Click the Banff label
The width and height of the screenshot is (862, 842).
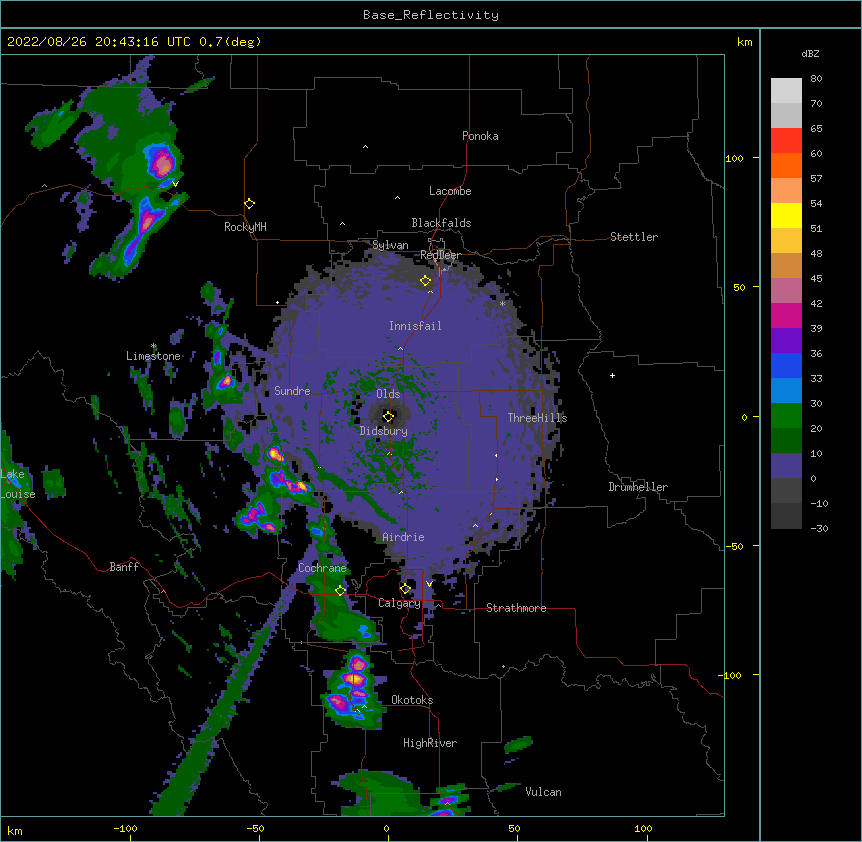(x=124, y=567)
